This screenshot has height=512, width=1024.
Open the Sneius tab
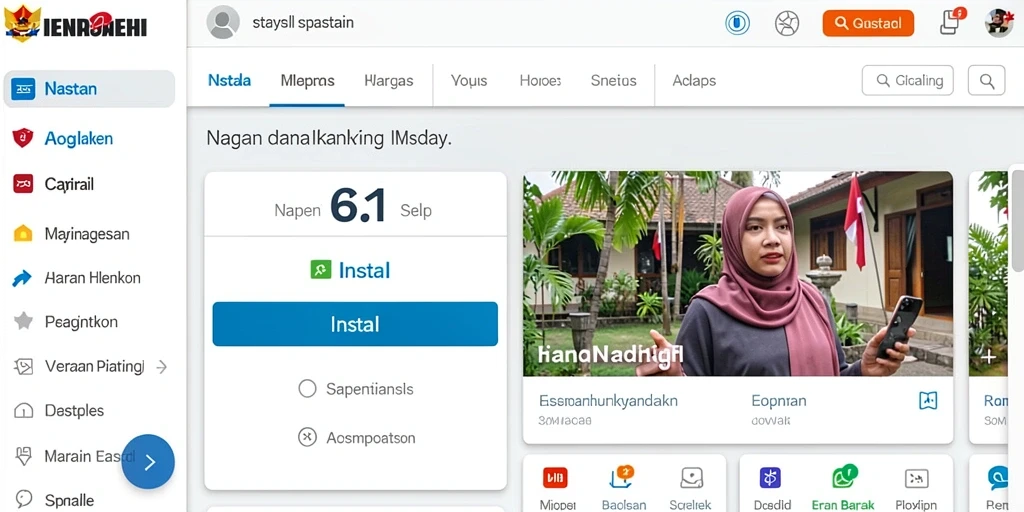point(613,80)
